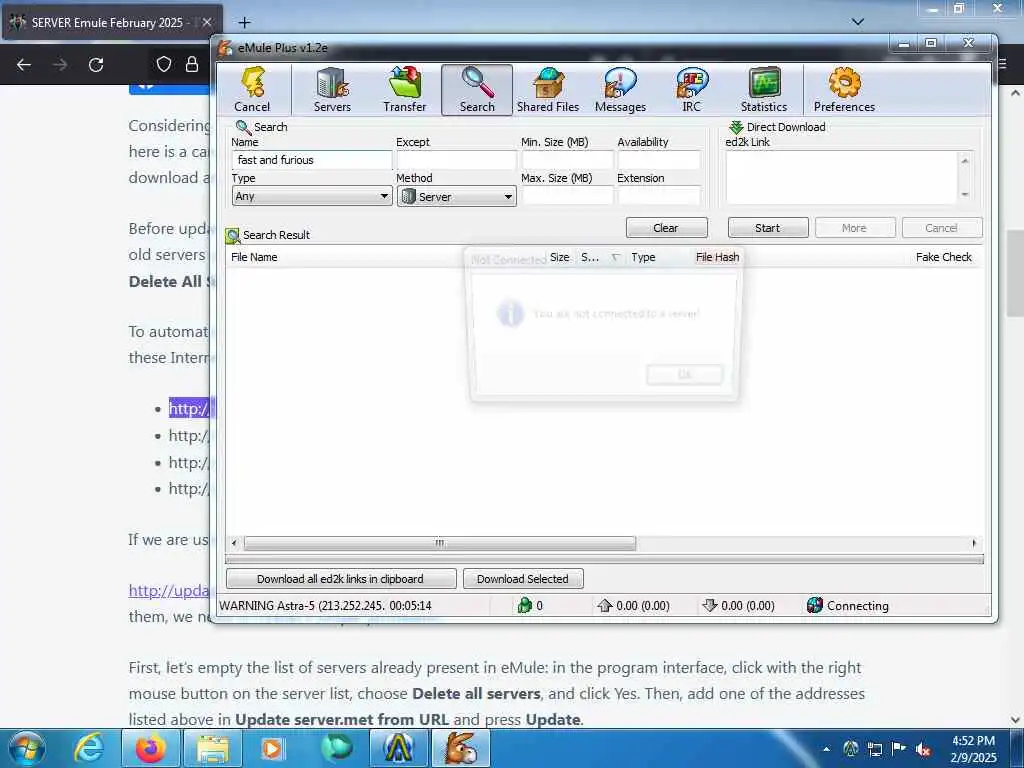Open the IRC toolbar section
Viewport: 1024px width, 768px height.
pyautogui.click(x=692, y=90)
